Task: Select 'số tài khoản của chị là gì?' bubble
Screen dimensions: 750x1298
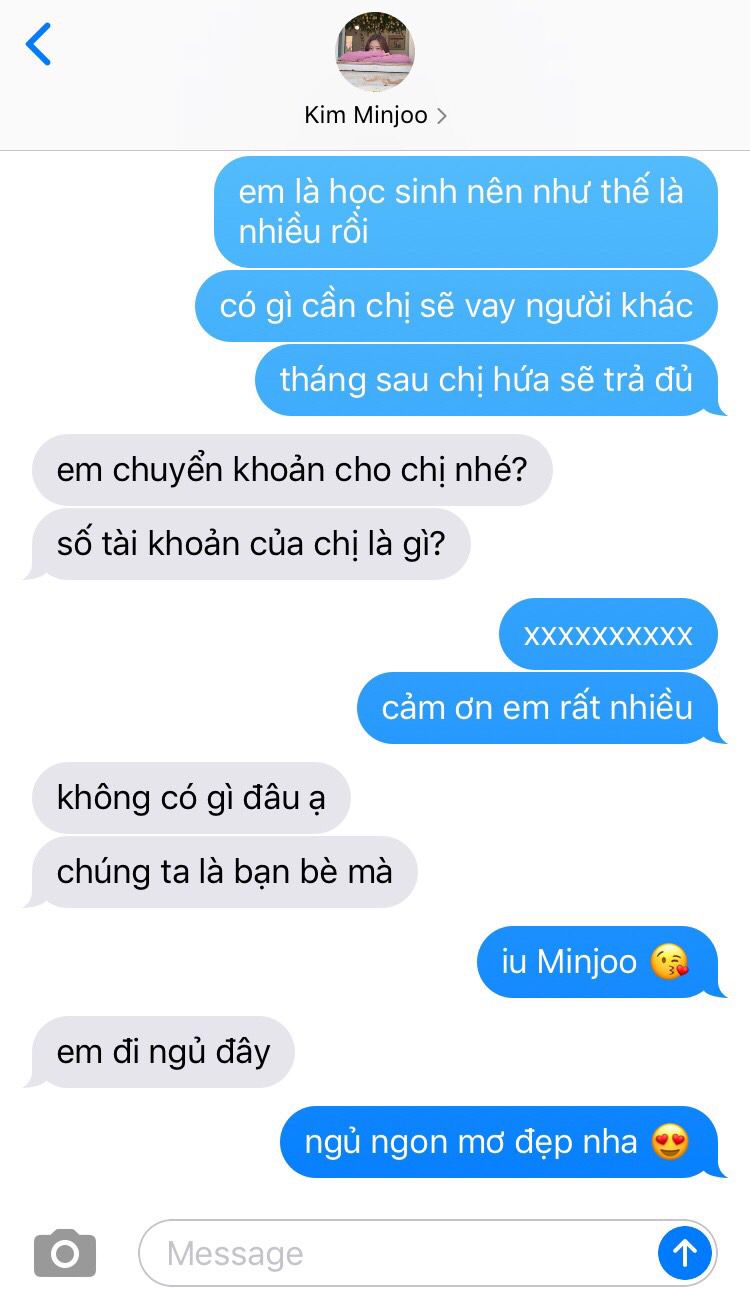Action: [x=250, y=544]
